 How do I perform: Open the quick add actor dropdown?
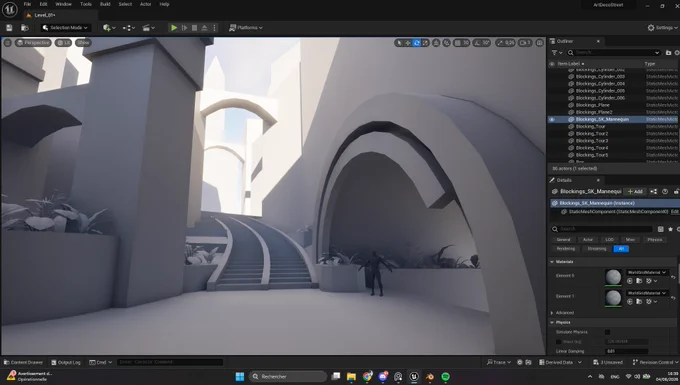109,28
